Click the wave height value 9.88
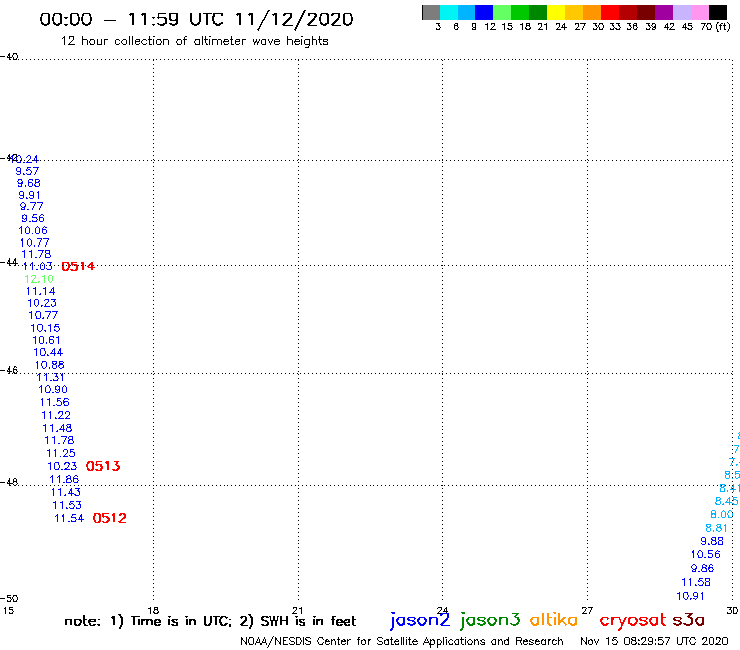 tap(712, 541)
